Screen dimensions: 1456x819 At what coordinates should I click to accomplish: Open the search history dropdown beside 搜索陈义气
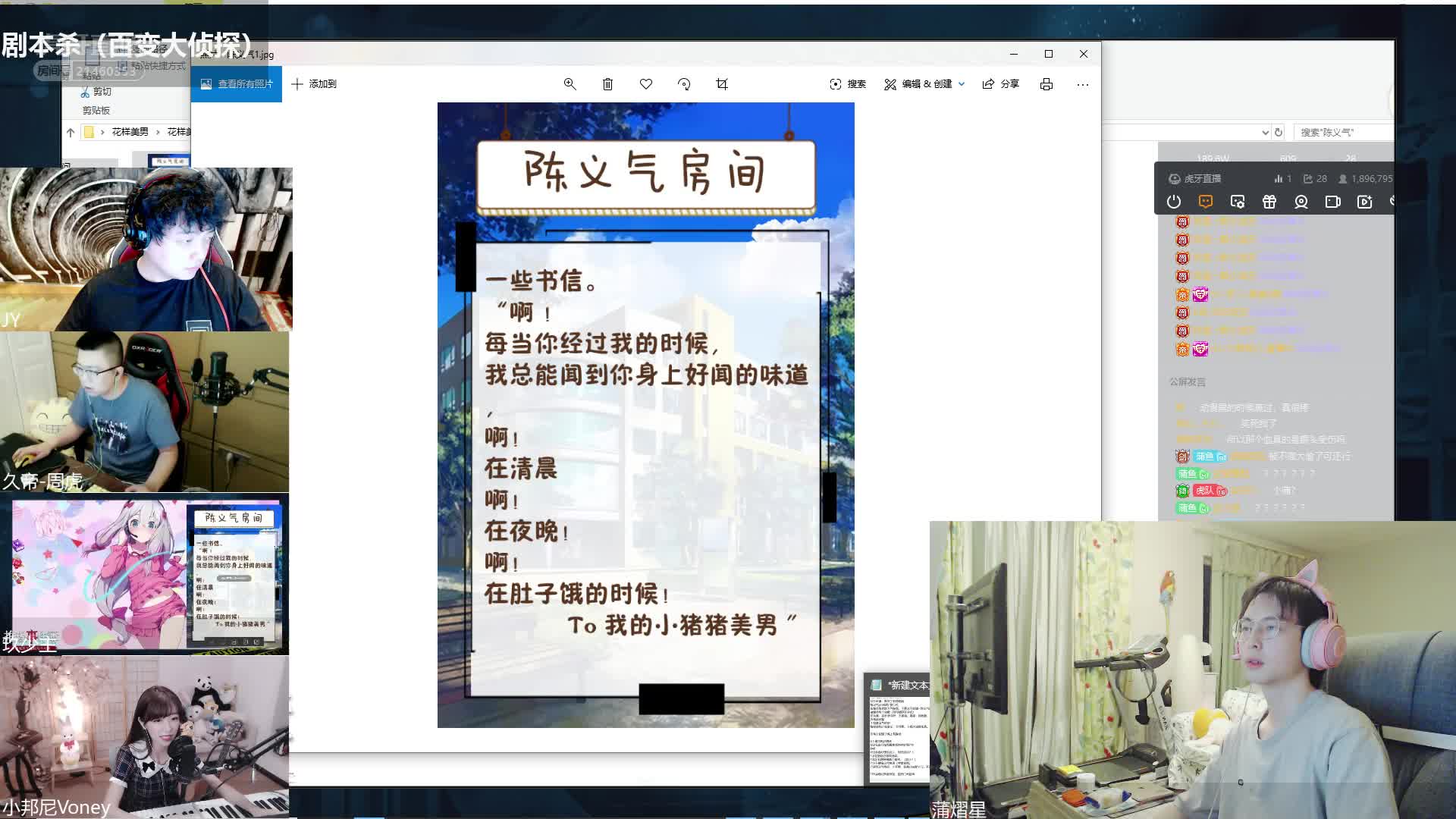tap(1266, 132)
